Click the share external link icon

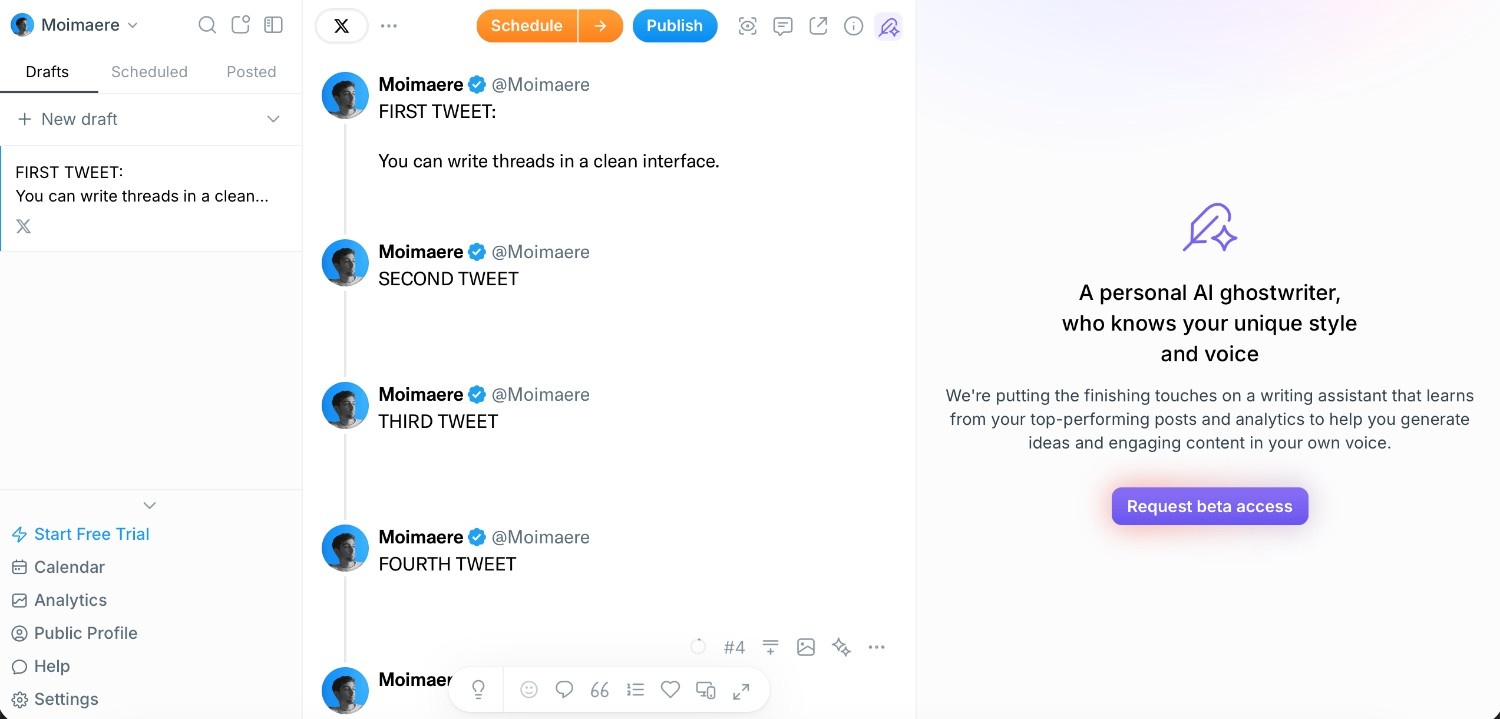pyautogui.click(x=818, y=26)
